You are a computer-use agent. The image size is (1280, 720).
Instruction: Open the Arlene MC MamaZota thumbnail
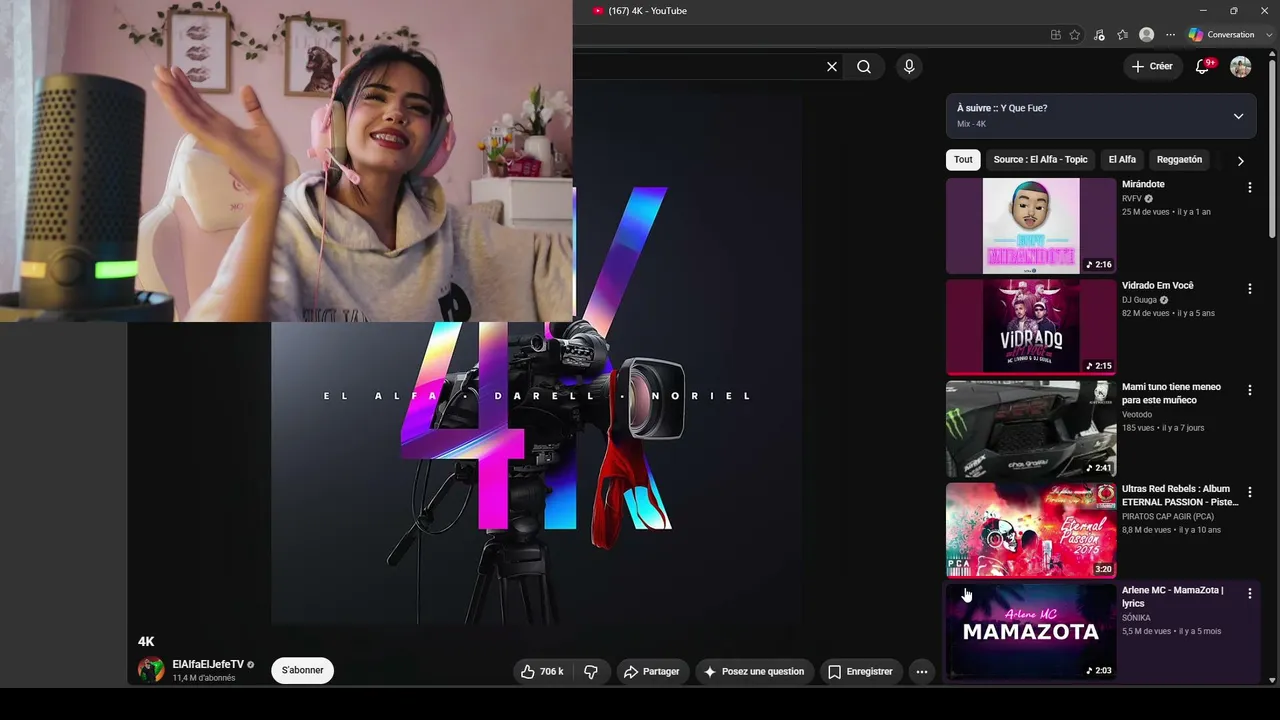click(x=1031, y=632)
